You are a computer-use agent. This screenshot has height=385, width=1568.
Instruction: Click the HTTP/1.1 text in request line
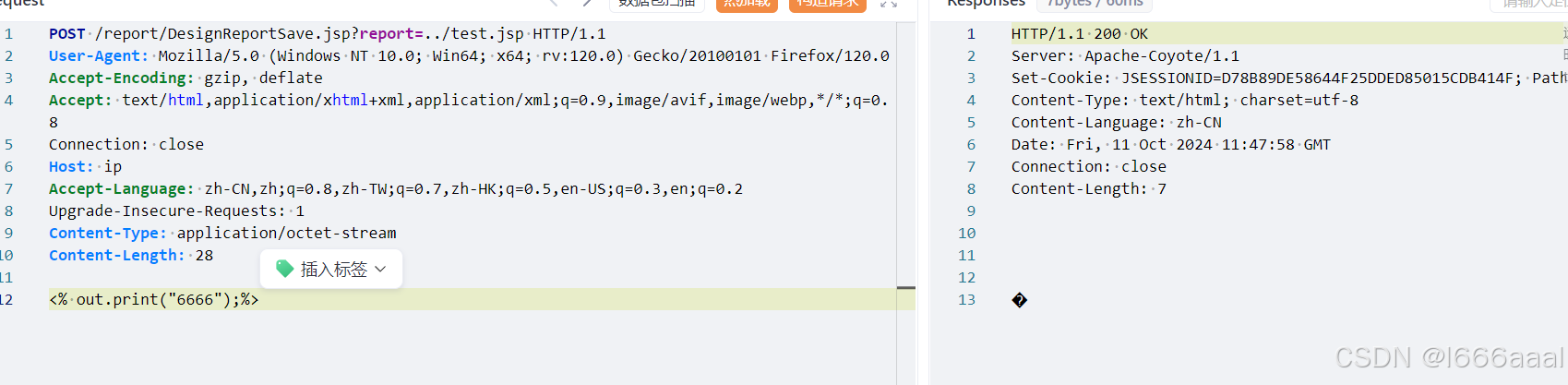pos(569,34)
